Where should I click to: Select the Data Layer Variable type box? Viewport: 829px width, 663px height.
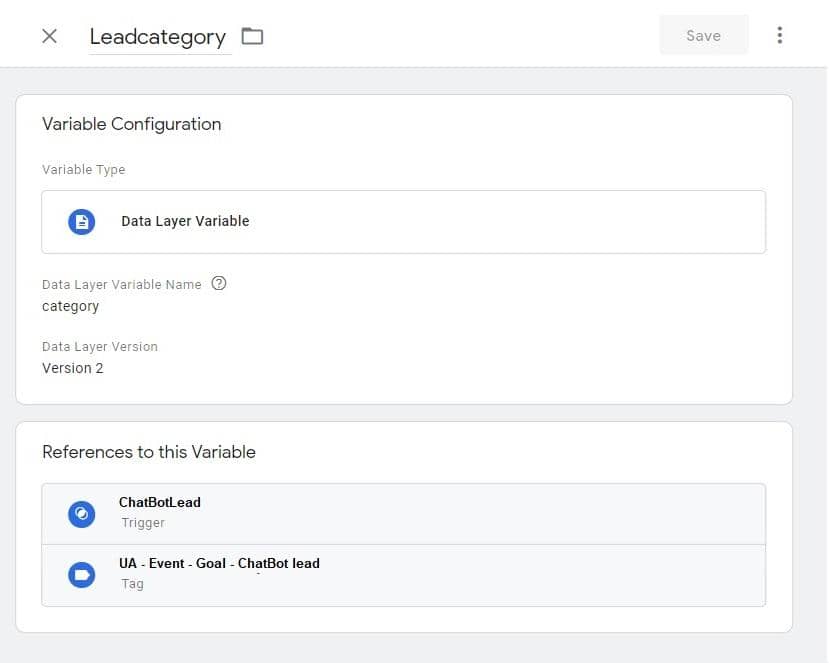click(x=403, y=222)
